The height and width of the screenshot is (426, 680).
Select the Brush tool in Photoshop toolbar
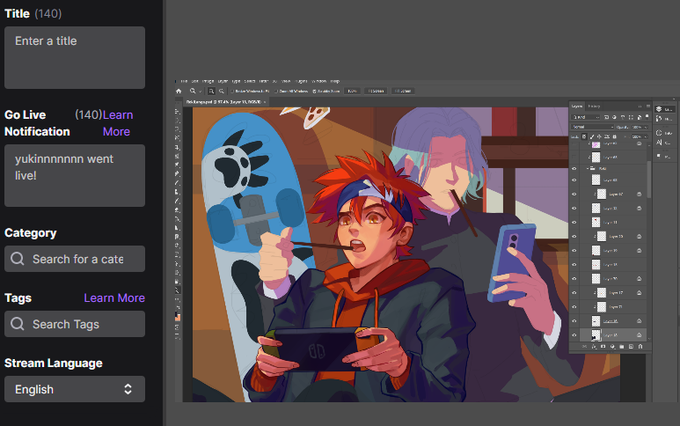177,183
